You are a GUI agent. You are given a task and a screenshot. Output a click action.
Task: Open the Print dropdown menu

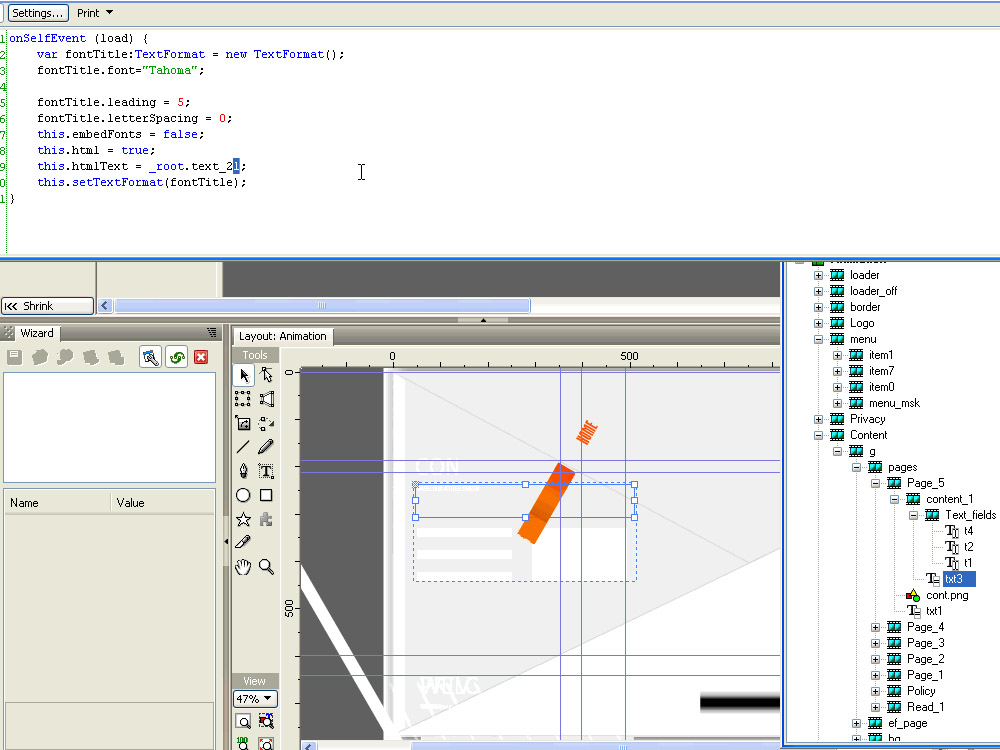click(x=95, y=13)
